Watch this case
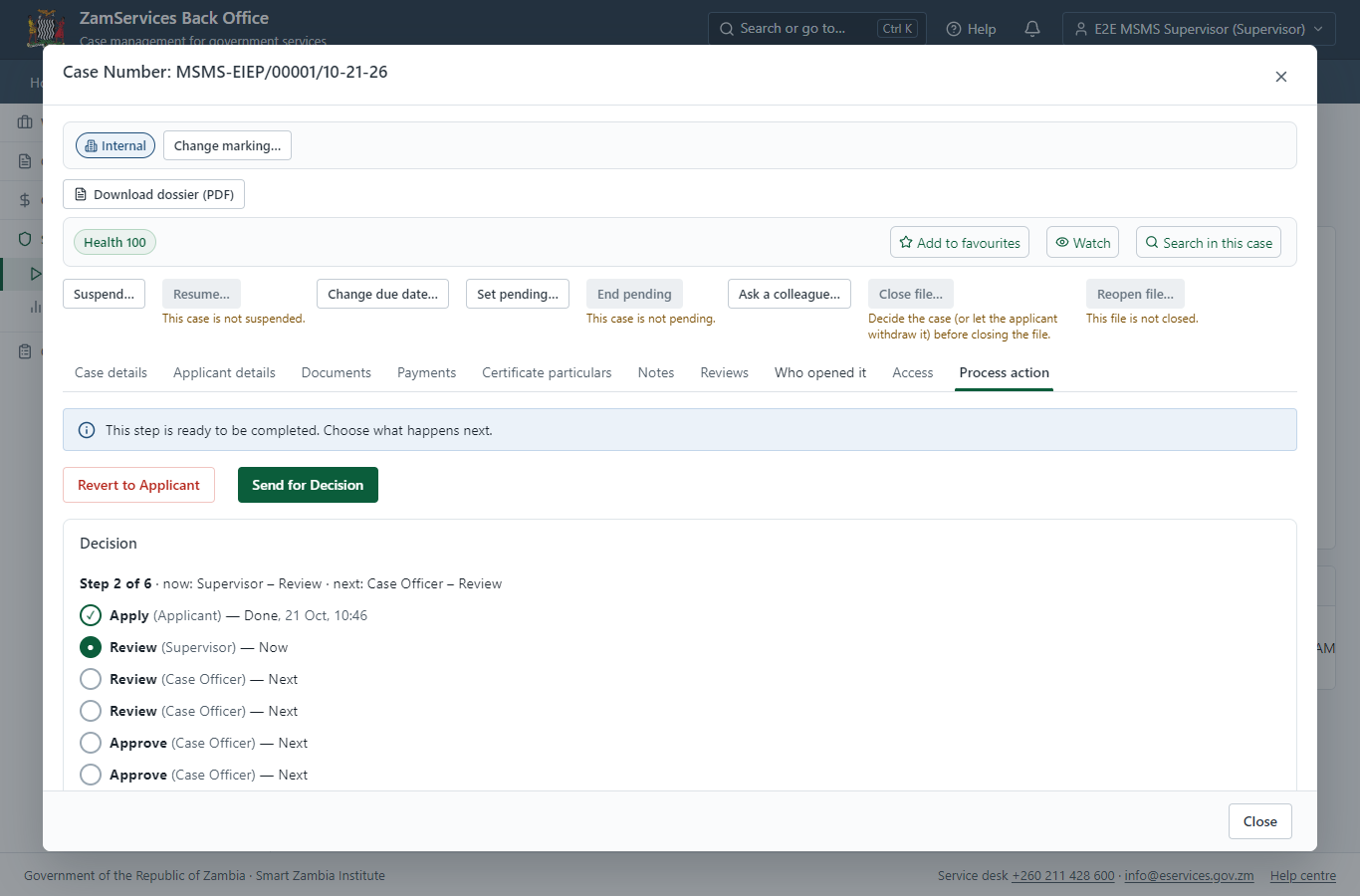Viewport: 1360px width, 896px height. point(1082,243)
